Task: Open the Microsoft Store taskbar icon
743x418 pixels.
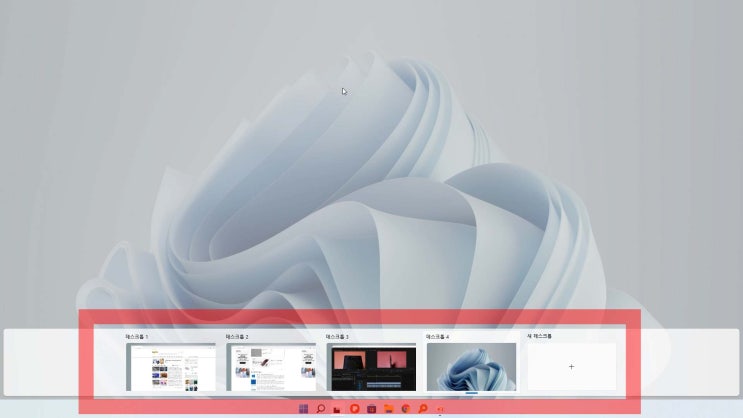Action: [372, 409]
